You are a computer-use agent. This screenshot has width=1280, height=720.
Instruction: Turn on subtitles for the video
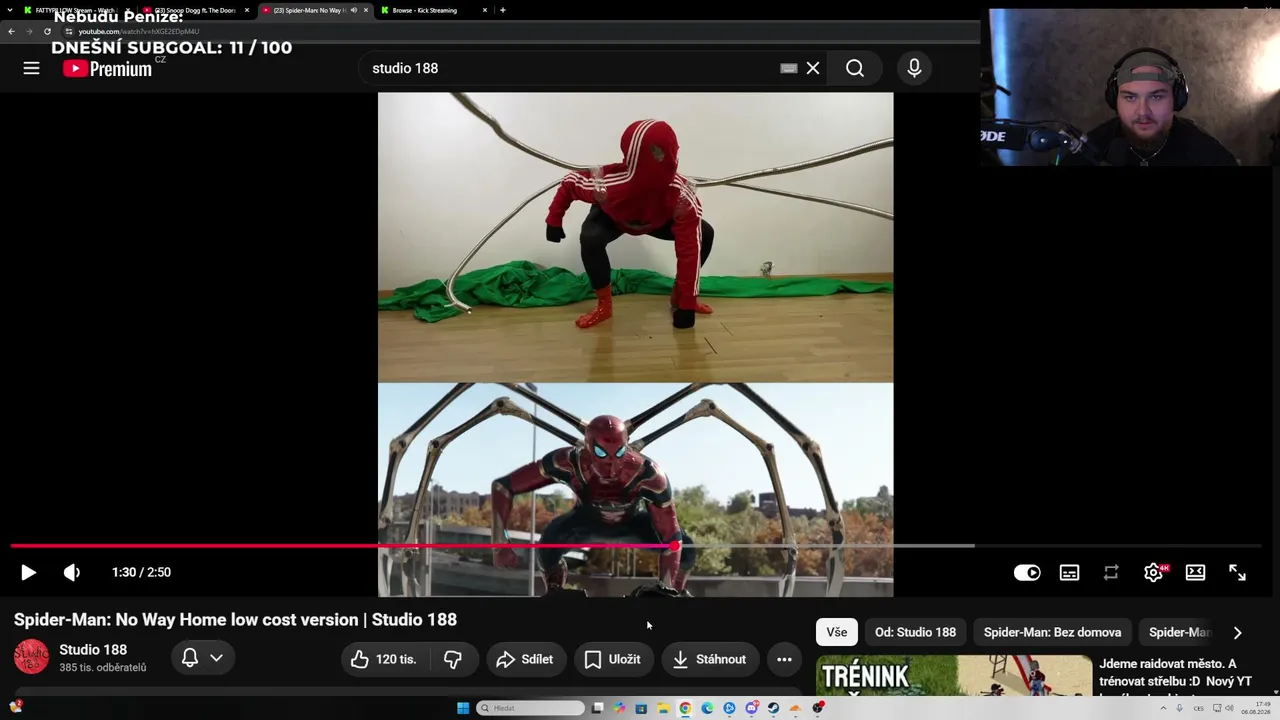pos(1069,572)
